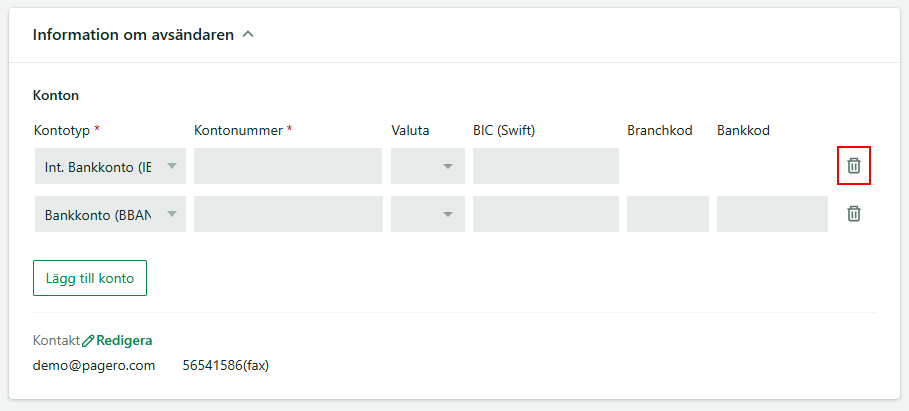
Task: Open the Valuta dropdown in the BBAN row
Action: pyautogui.click(x=428, y=214)
